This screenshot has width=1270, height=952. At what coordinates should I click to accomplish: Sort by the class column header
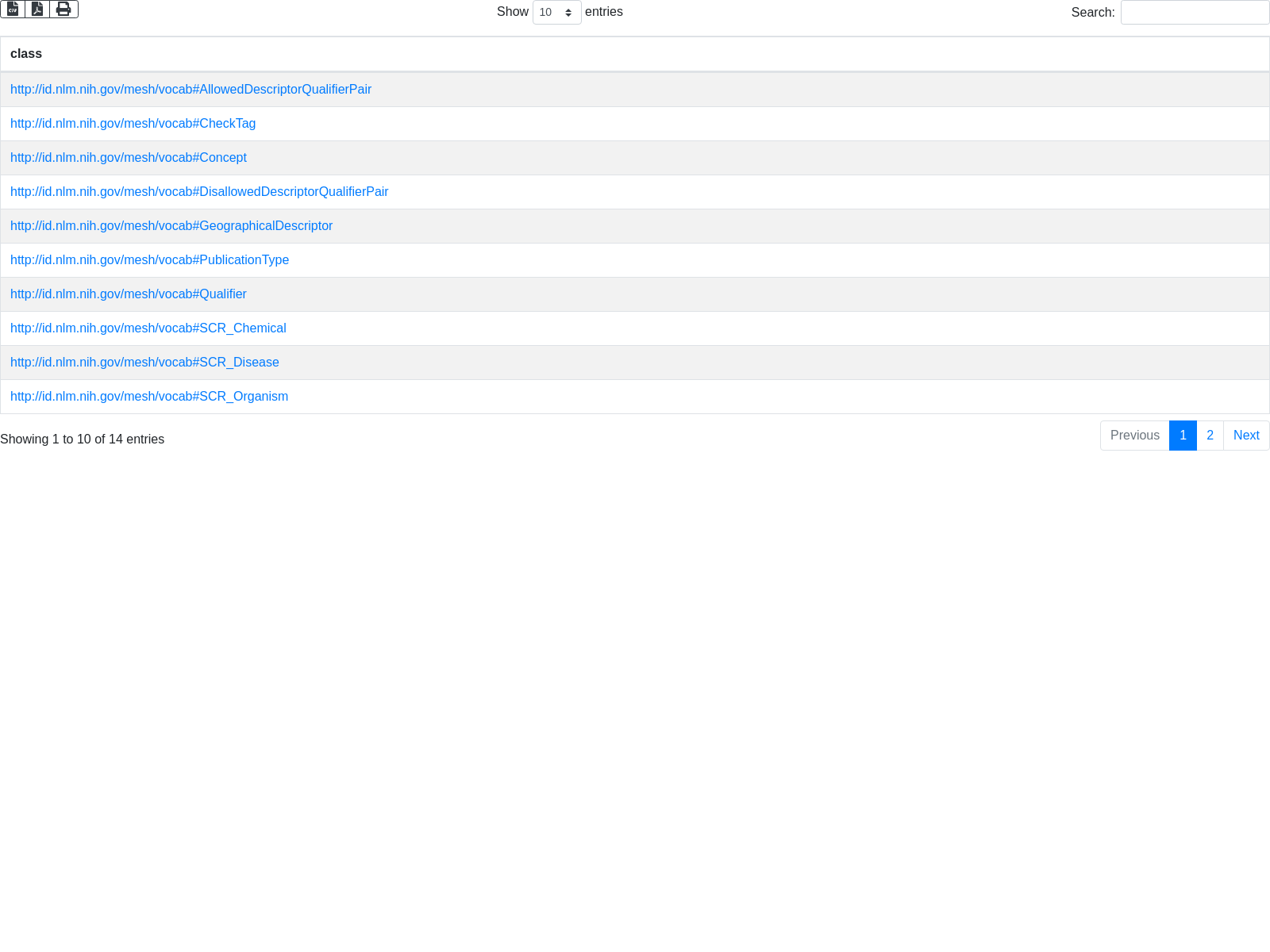click(26, 54)
